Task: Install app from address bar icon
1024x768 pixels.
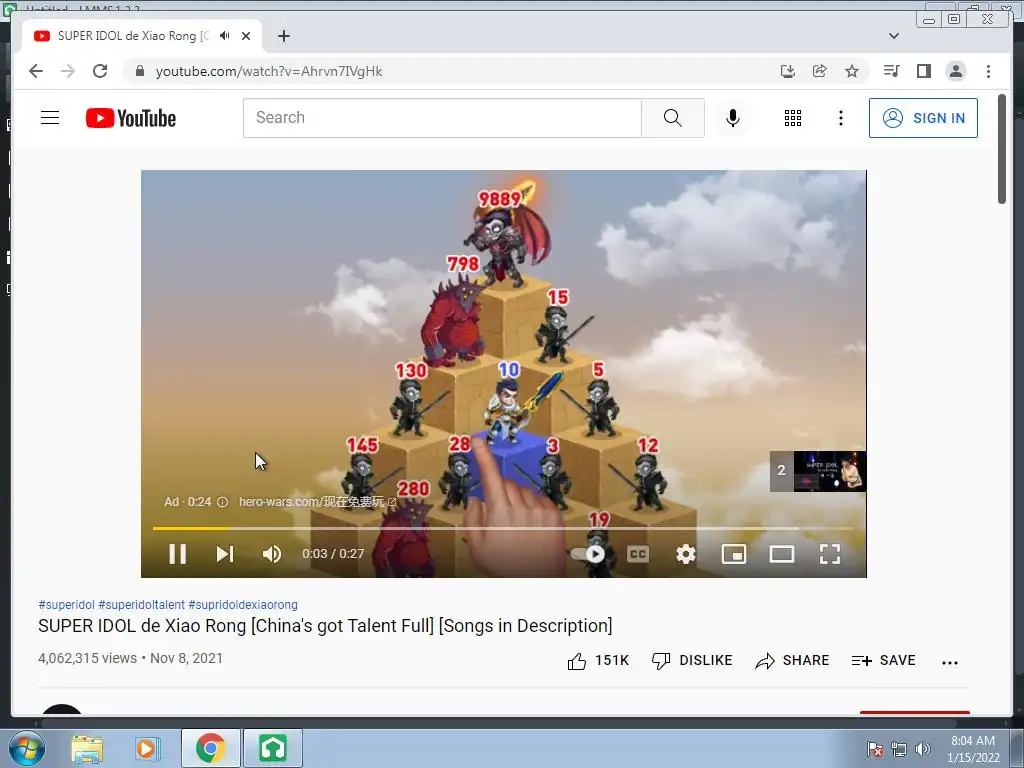Action: click(x=788, y=71)
